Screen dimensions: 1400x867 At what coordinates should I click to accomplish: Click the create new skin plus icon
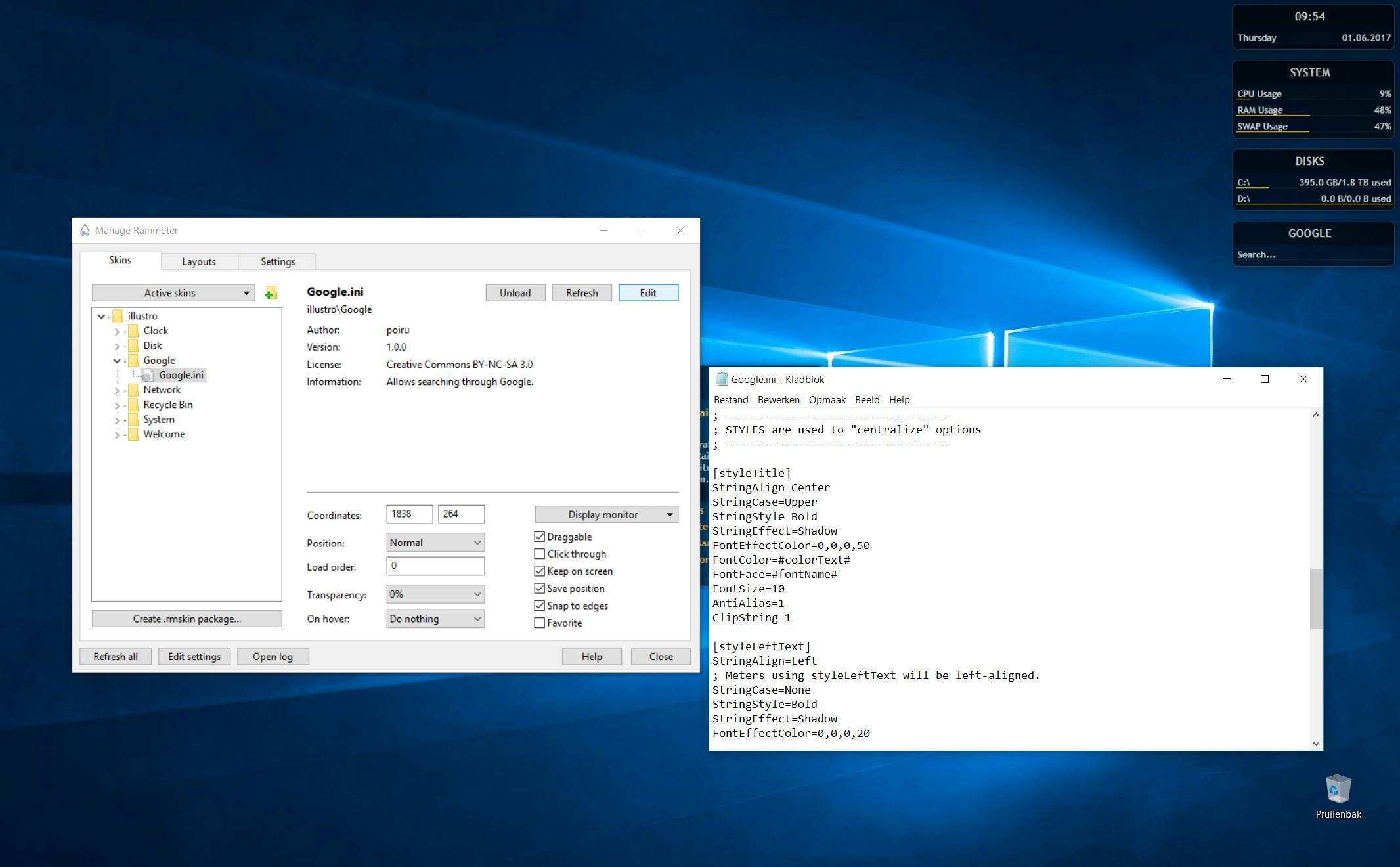point(271,293)
